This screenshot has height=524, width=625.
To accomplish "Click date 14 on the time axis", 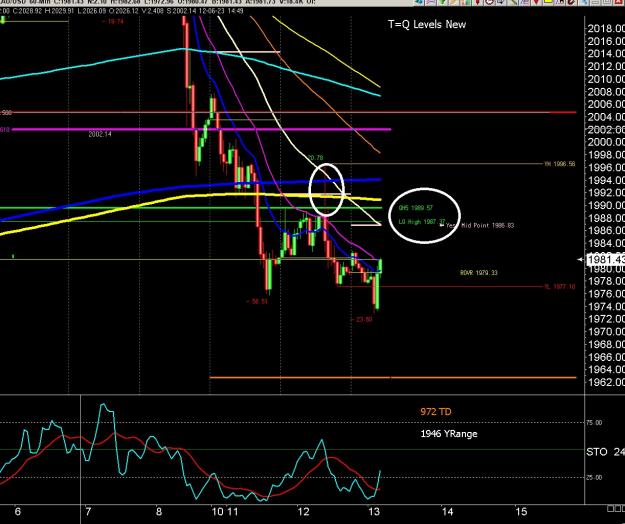I will (x=448, y=511).
